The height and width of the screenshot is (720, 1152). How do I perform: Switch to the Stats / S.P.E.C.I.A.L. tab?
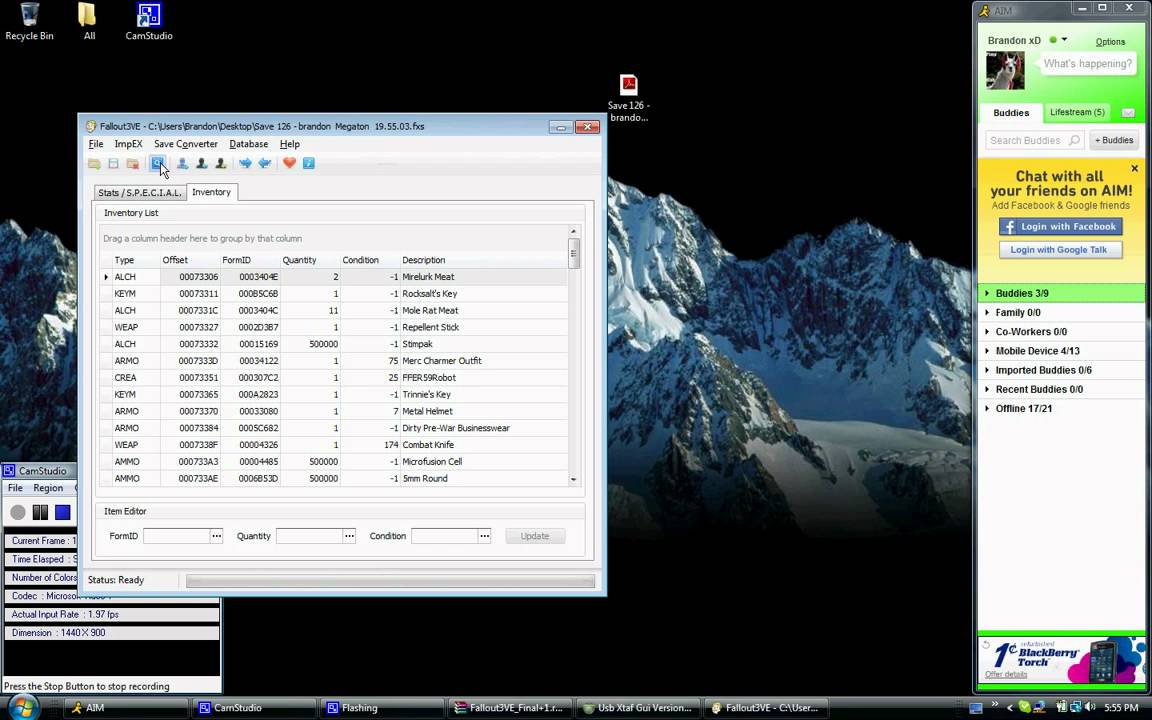coord(139,192)
